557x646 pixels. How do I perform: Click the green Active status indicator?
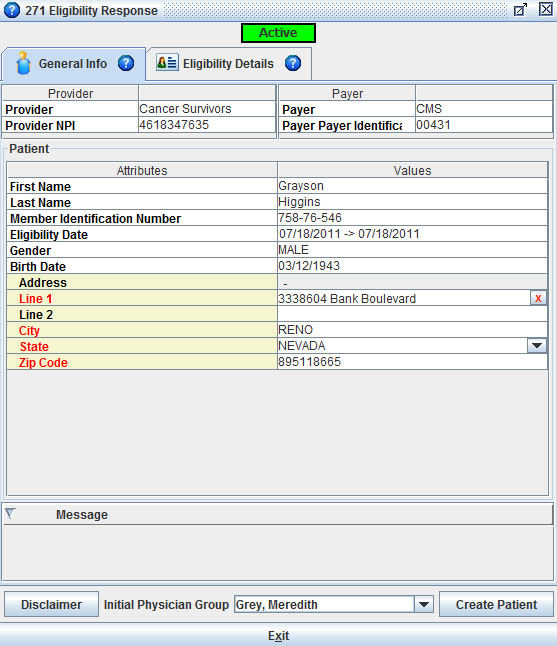(x=278, y=33)
